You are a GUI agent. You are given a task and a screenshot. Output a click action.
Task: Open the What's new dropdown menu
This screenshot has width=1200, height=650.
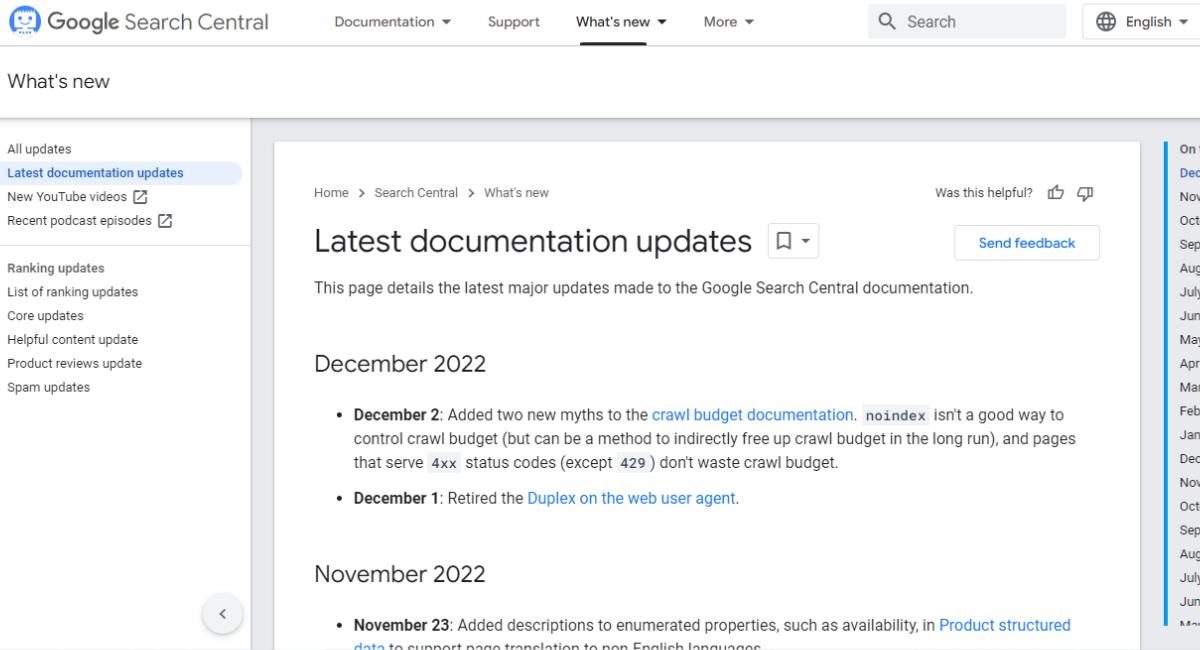[621, 22]
